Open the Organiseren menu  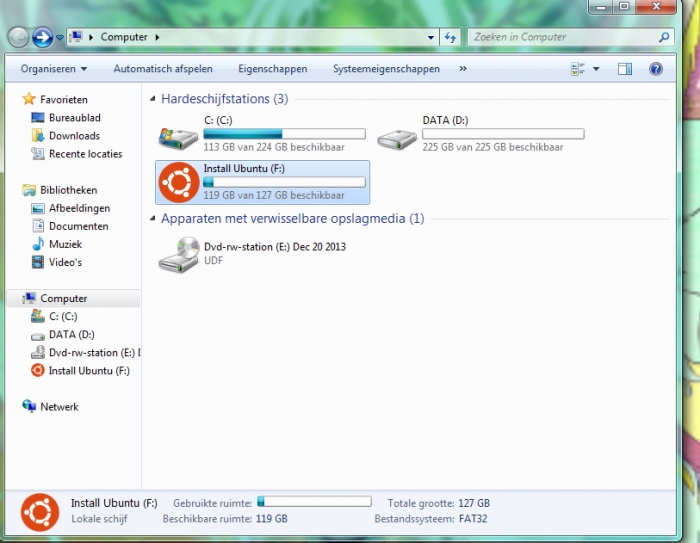(54, 69)
